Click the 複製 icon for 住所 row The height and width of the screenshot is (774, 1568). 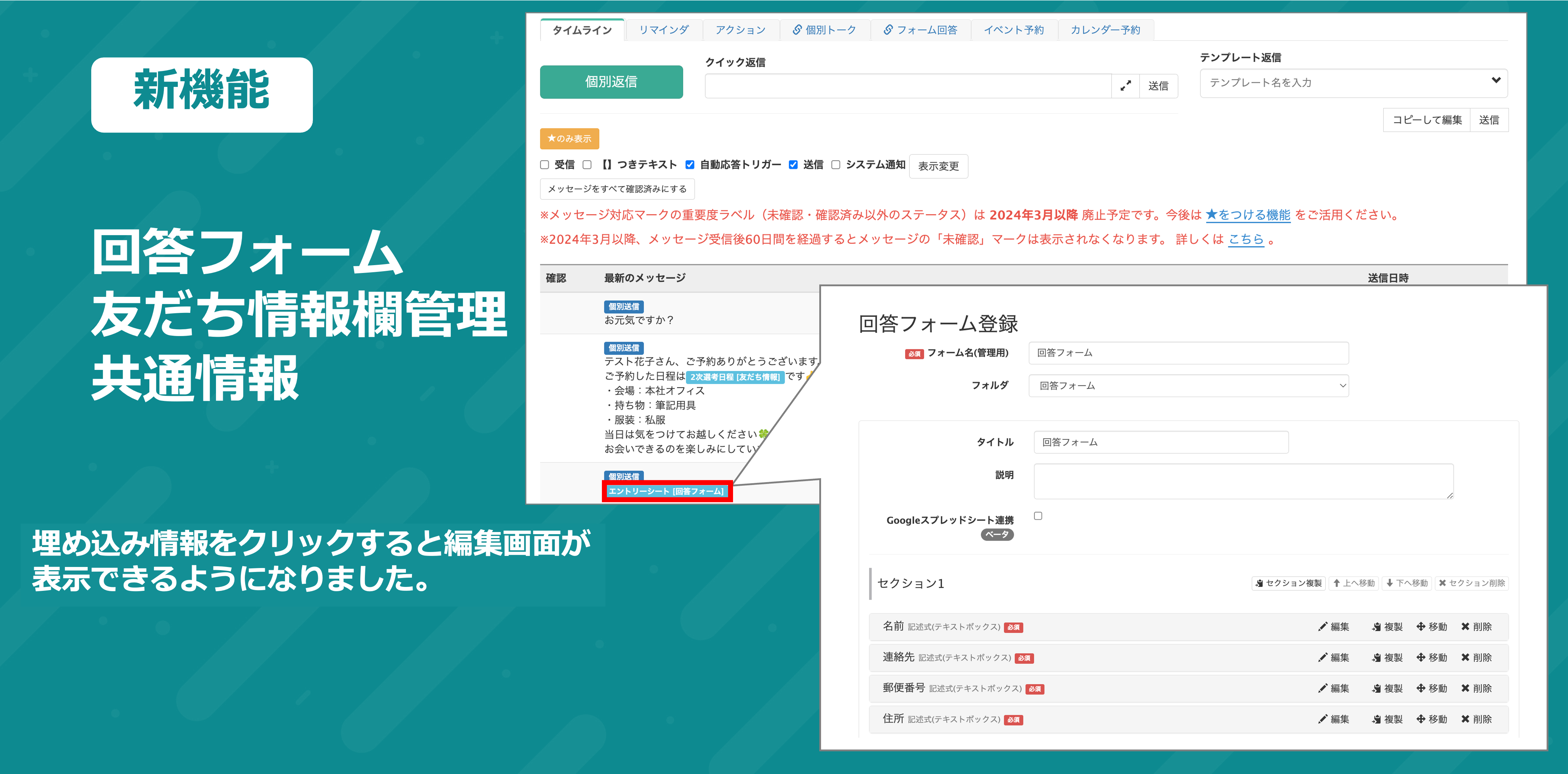coord(1376,719)
